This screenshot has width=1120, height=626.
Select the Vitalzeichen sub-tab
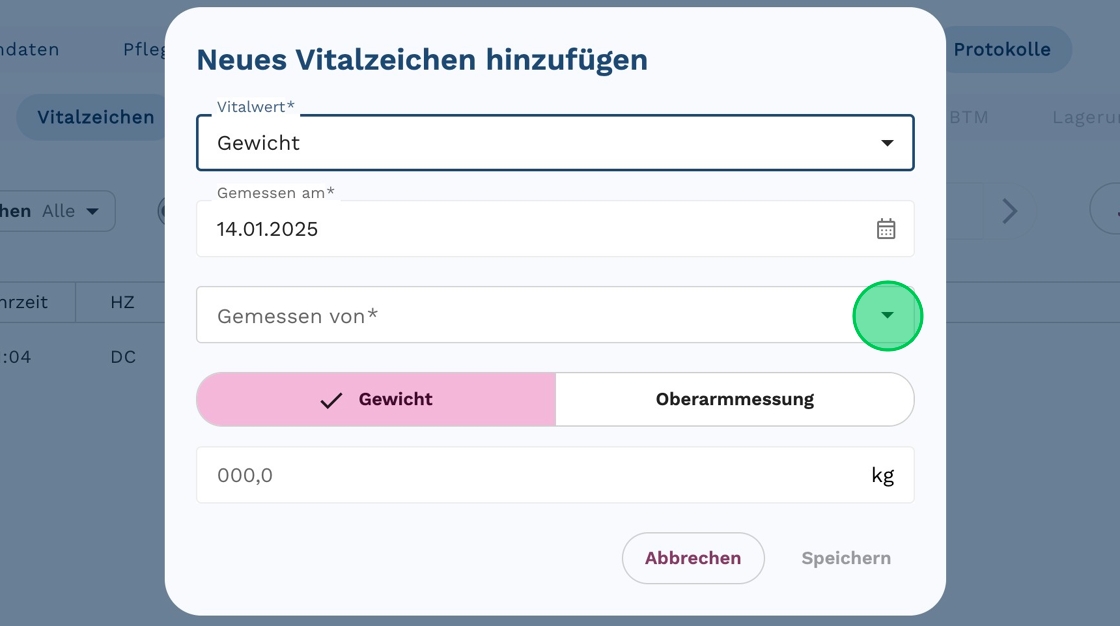tap(95, 117)
